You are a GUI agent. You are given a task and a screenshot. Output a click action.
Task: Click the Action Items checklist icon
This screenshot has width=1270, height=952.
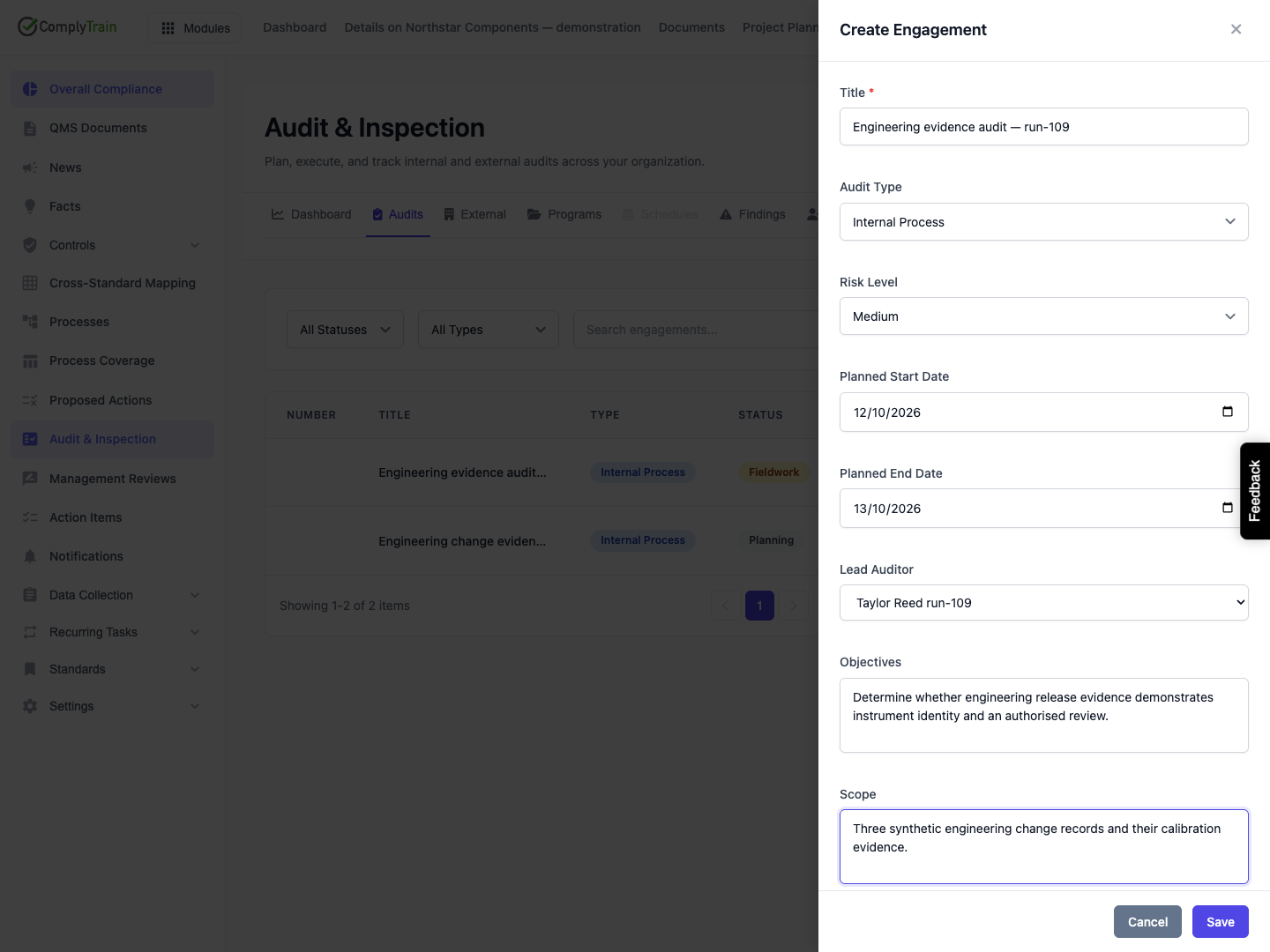point(30,517)
